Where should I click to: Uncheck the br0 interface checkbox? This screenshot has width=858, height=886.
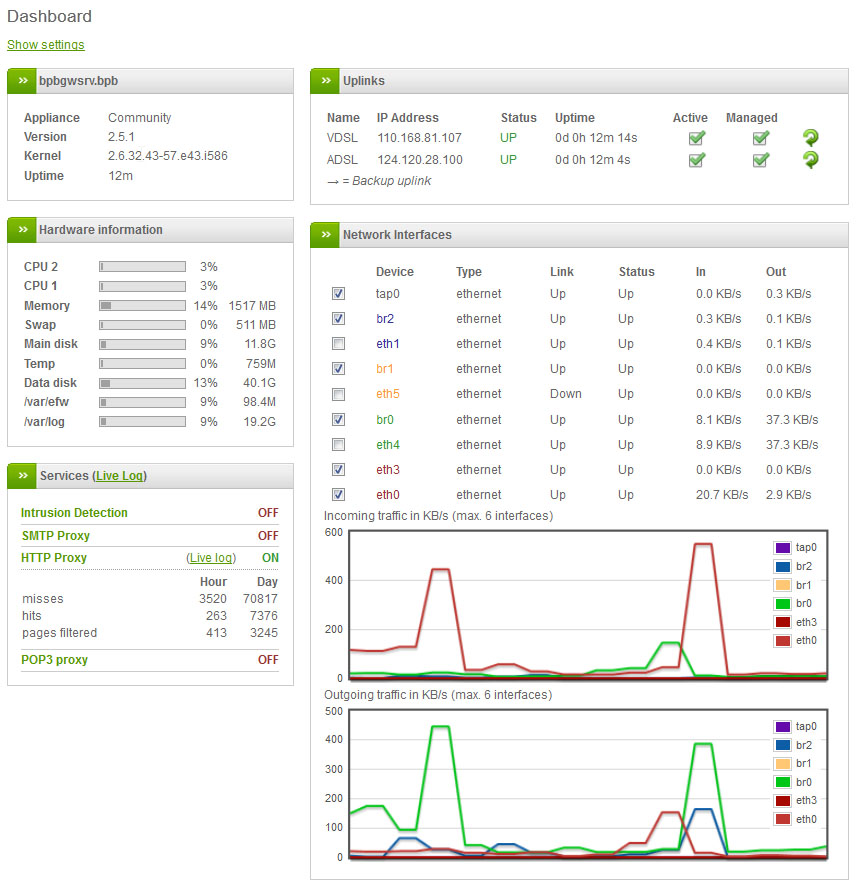pyautogui.click(x=338, y=419)
